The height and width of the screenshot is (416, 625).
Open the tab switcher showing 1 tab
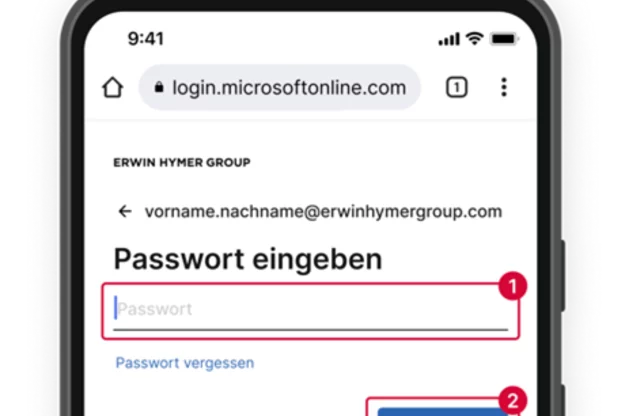click(x=456, y=87)
